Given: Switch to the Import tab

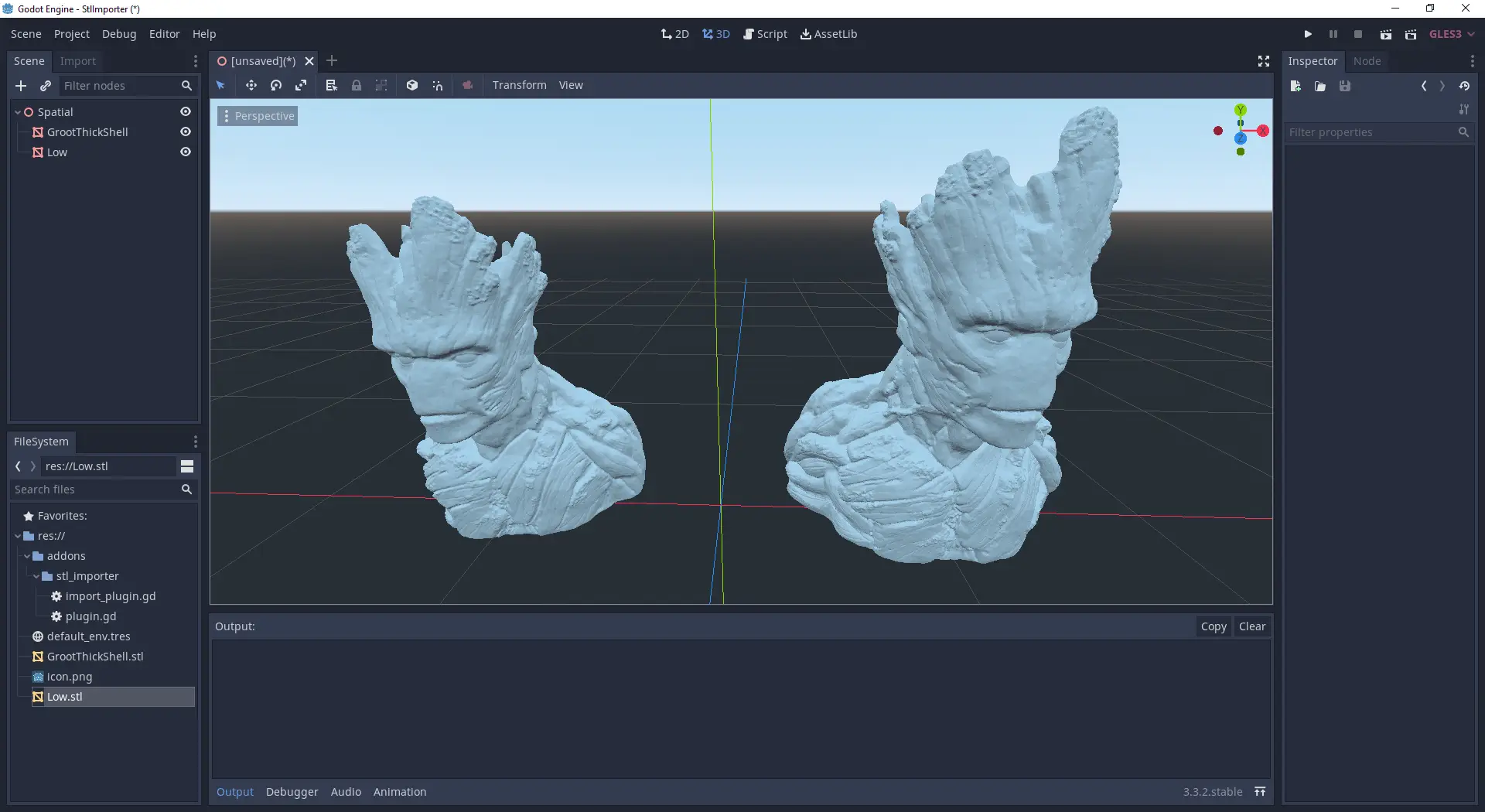Looking at the screenshot, I should click(x=78, y=61).
